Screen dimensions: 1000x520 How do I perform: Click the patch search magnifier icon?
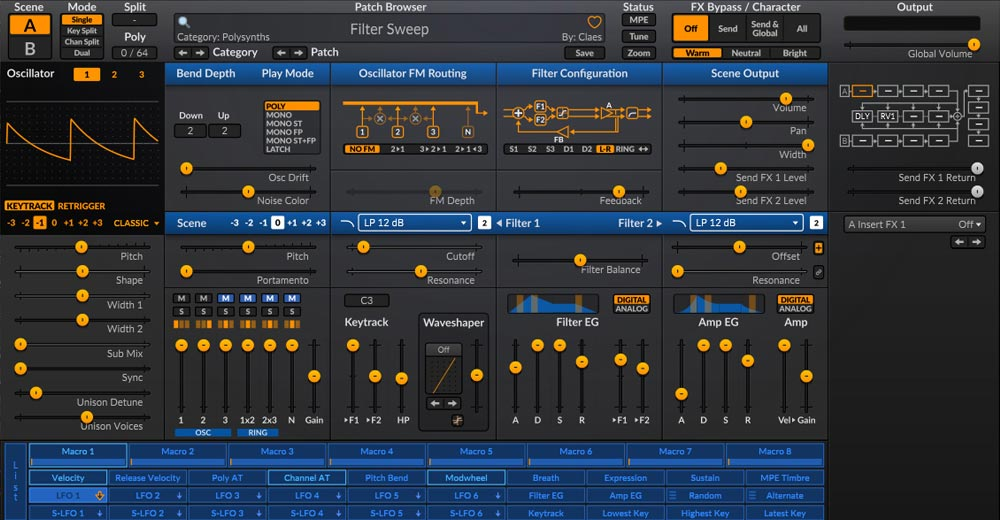pyautogui.click(x=184, y=22)
